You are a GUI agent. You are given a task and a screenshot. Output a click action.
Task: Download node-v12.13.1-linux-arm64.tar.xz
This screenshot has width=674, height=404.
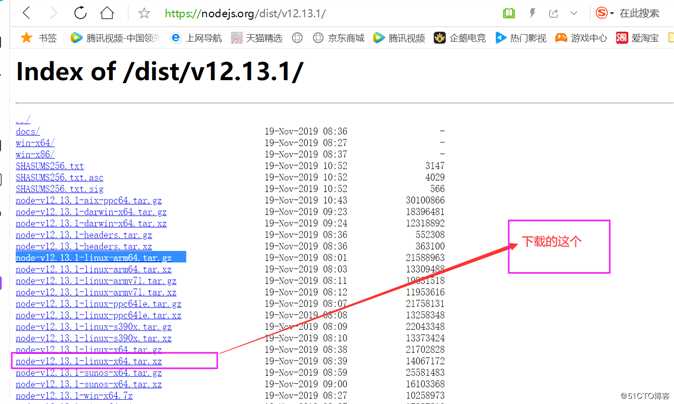[x=94, y=269]
